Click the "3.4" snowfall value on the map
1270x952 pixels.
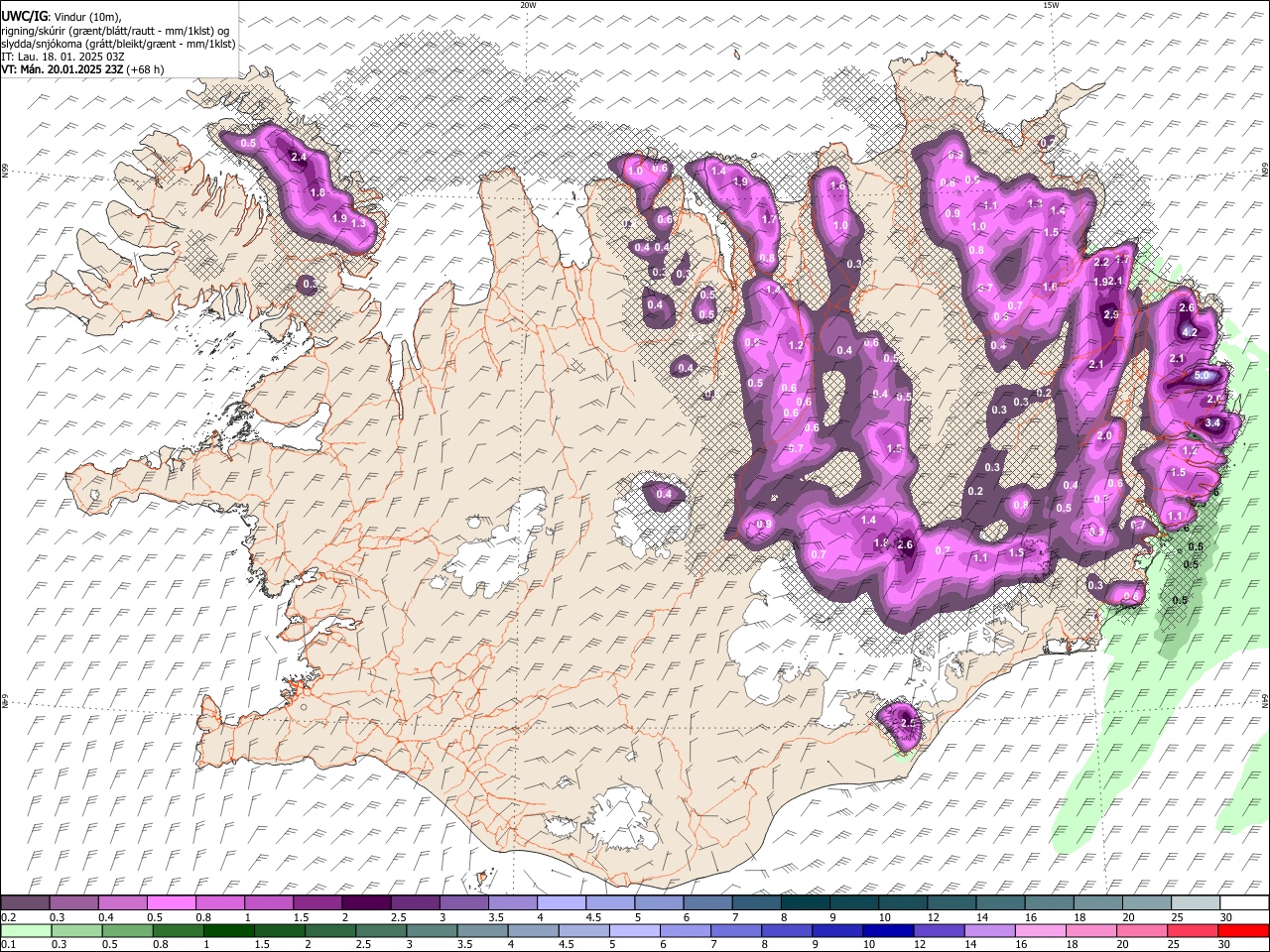(x=1212, y=423)
